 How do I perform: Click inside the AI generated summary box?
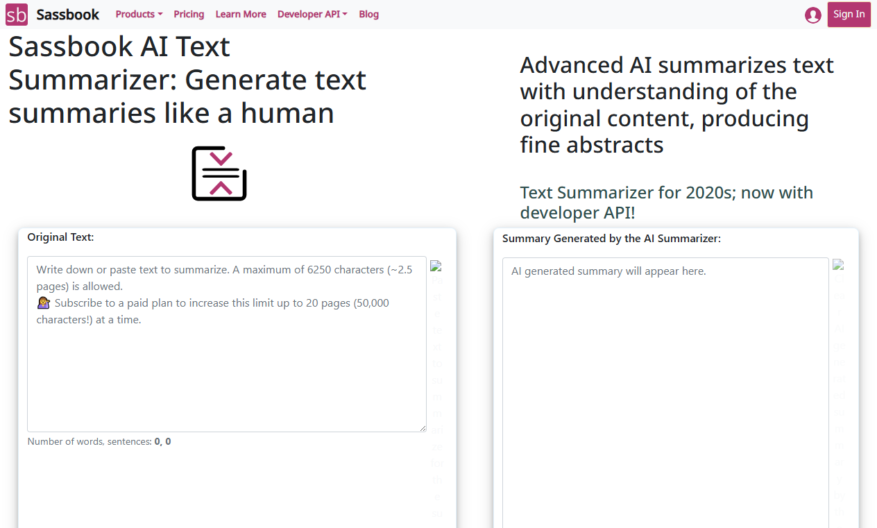coord(665,393)
